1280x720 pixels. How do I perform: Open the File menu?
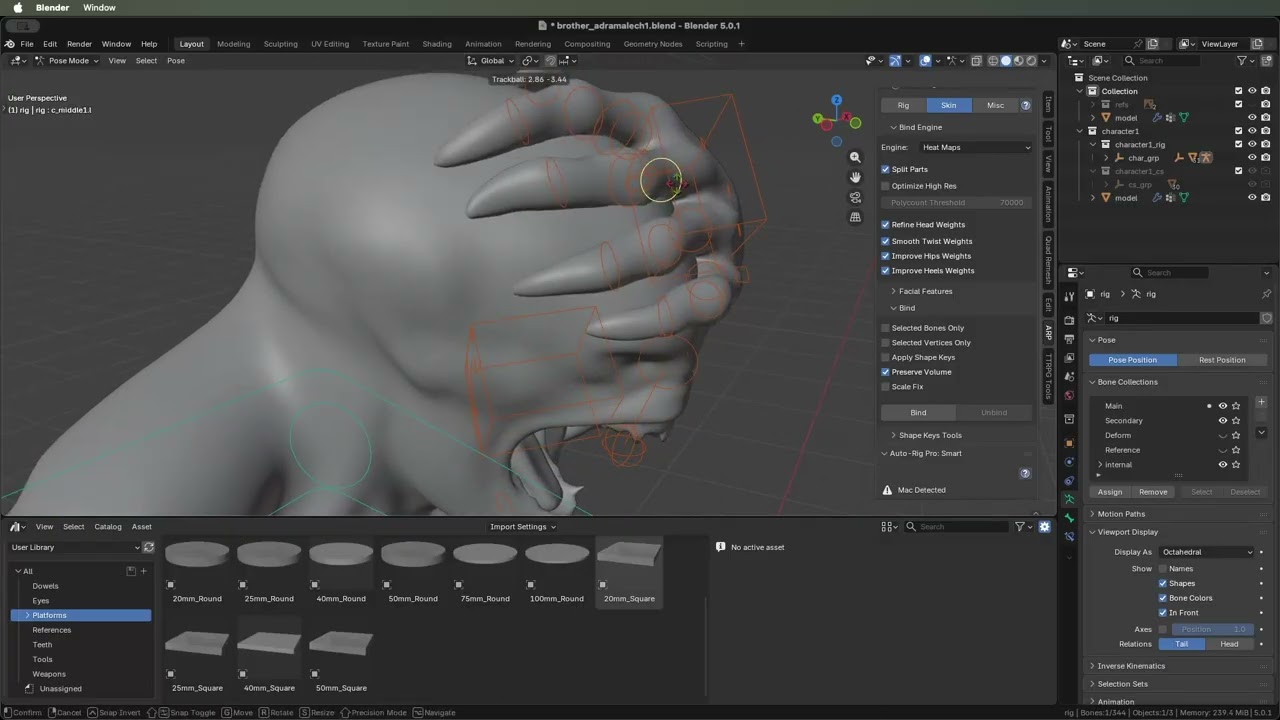(27, 44)
